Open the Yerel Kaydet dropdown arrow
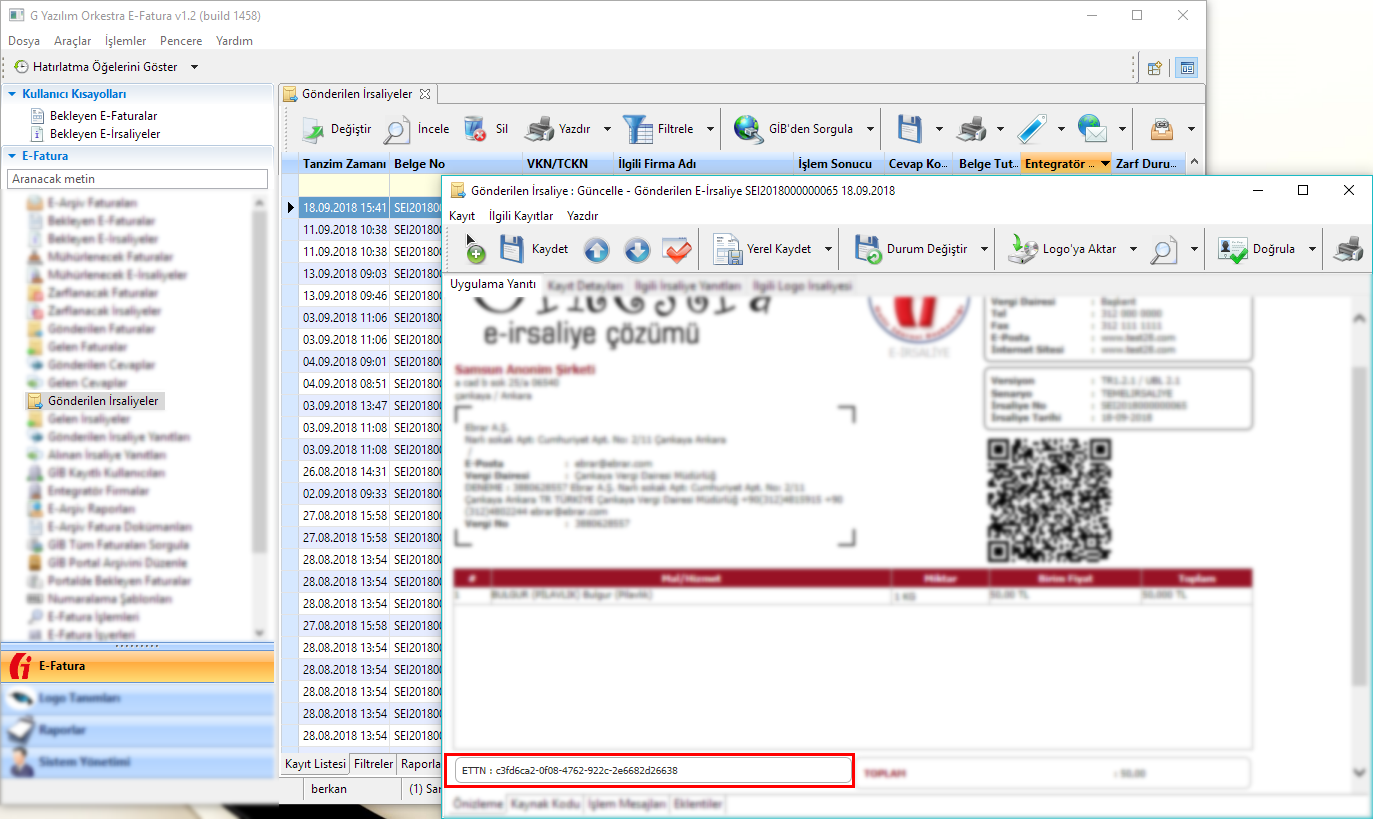This screenshot has height=819, width=1373. tap(829, 250)
